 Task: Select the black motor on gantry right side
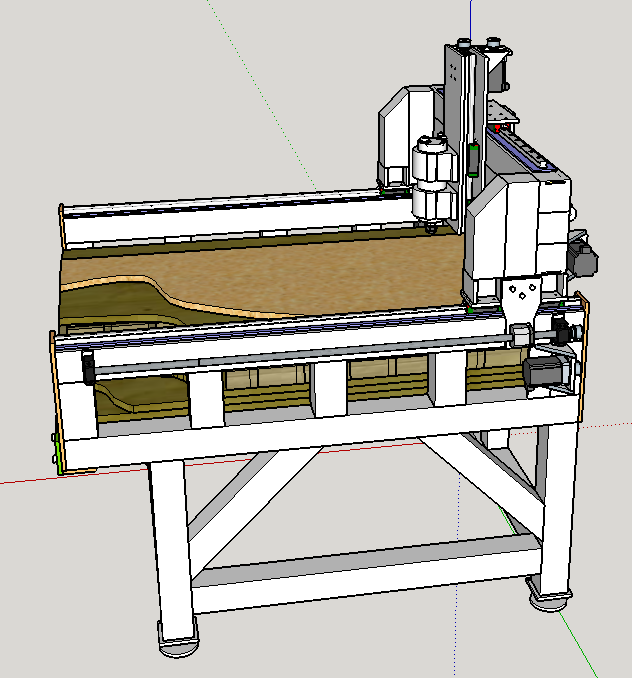point(581,257)
